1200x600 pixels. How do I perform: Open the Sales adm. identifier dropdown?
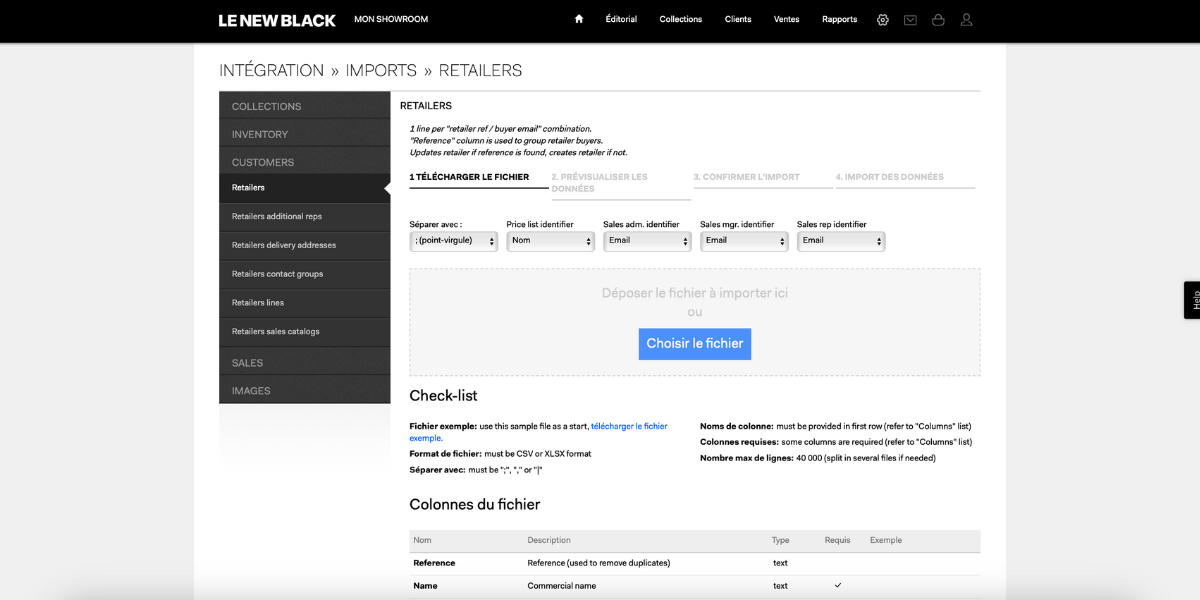(x=648, y=241)
